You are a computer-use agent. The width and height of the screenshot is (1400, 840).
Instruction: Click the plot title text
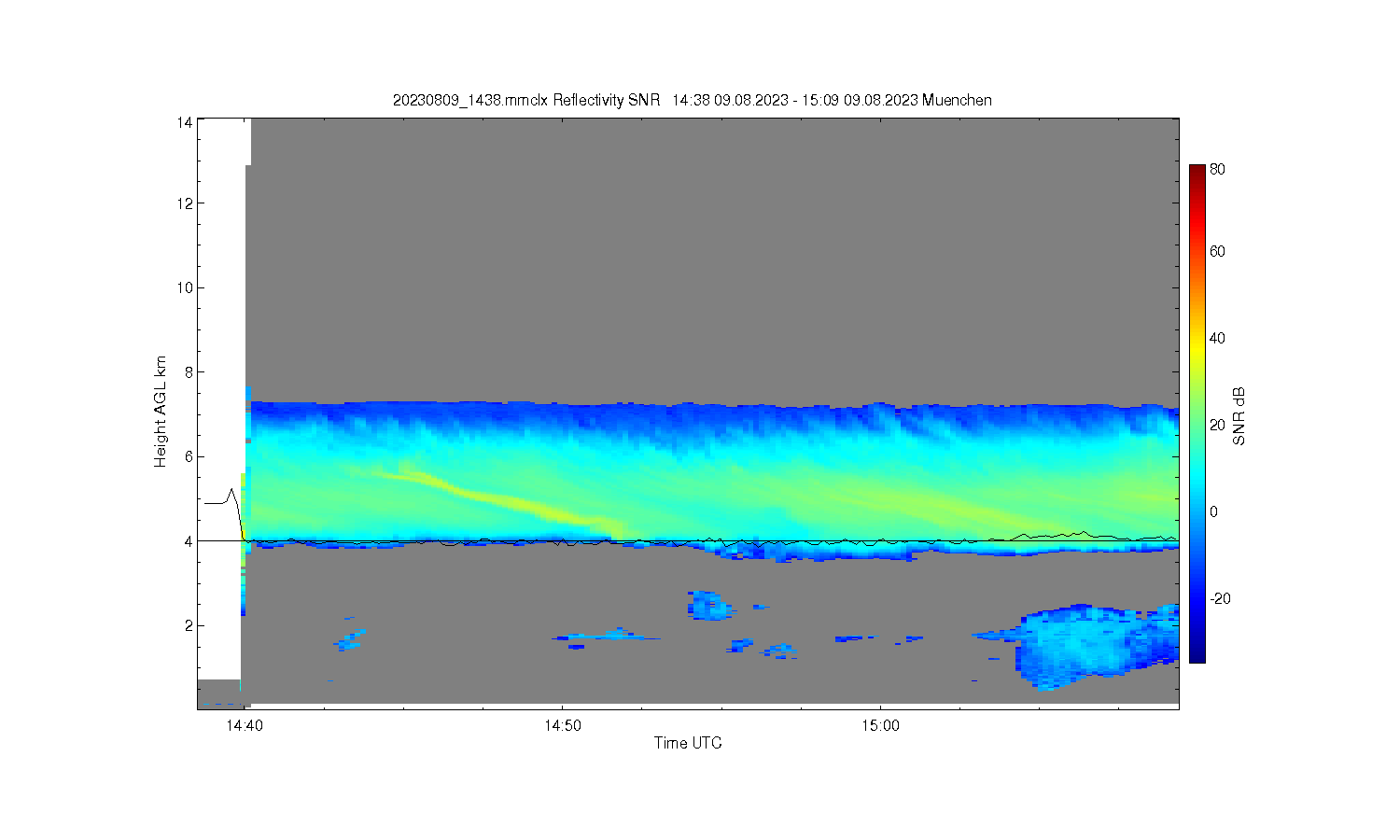[692, 100]
